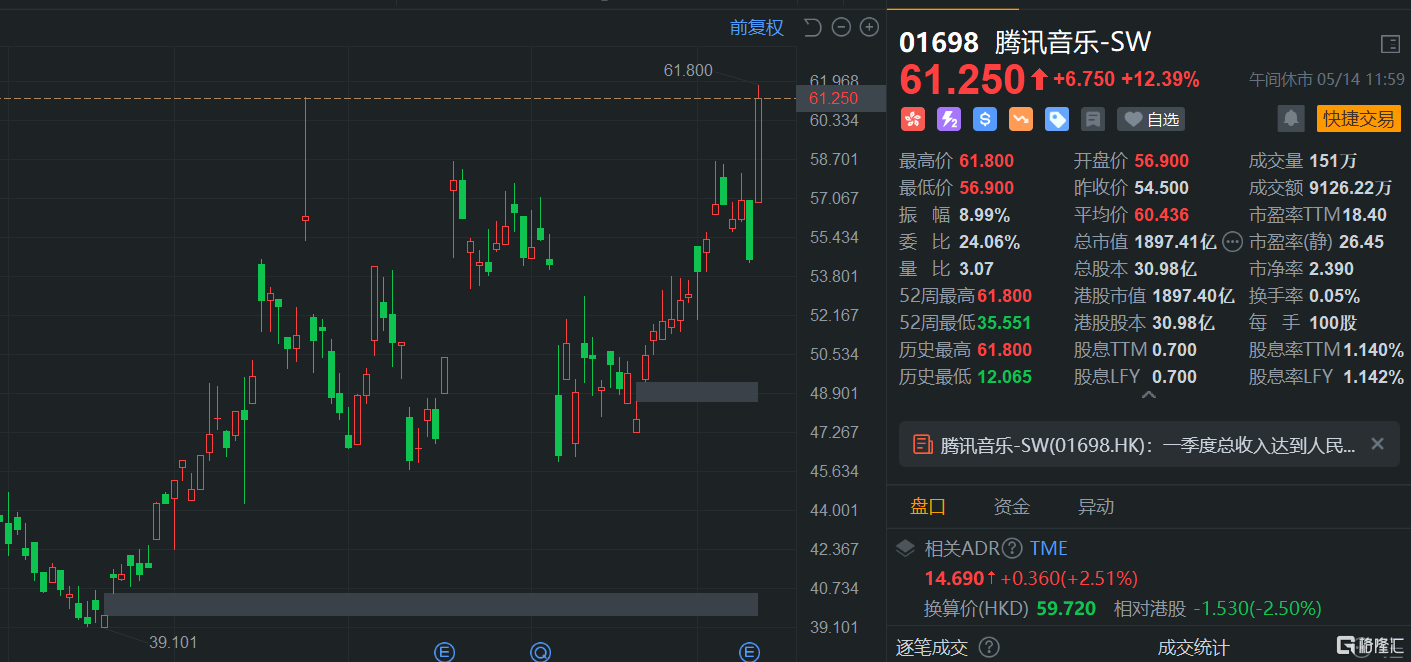Click the orange downward trend icon
The width and height of the screenshot is (1411, 662).
click(1021, 120)
